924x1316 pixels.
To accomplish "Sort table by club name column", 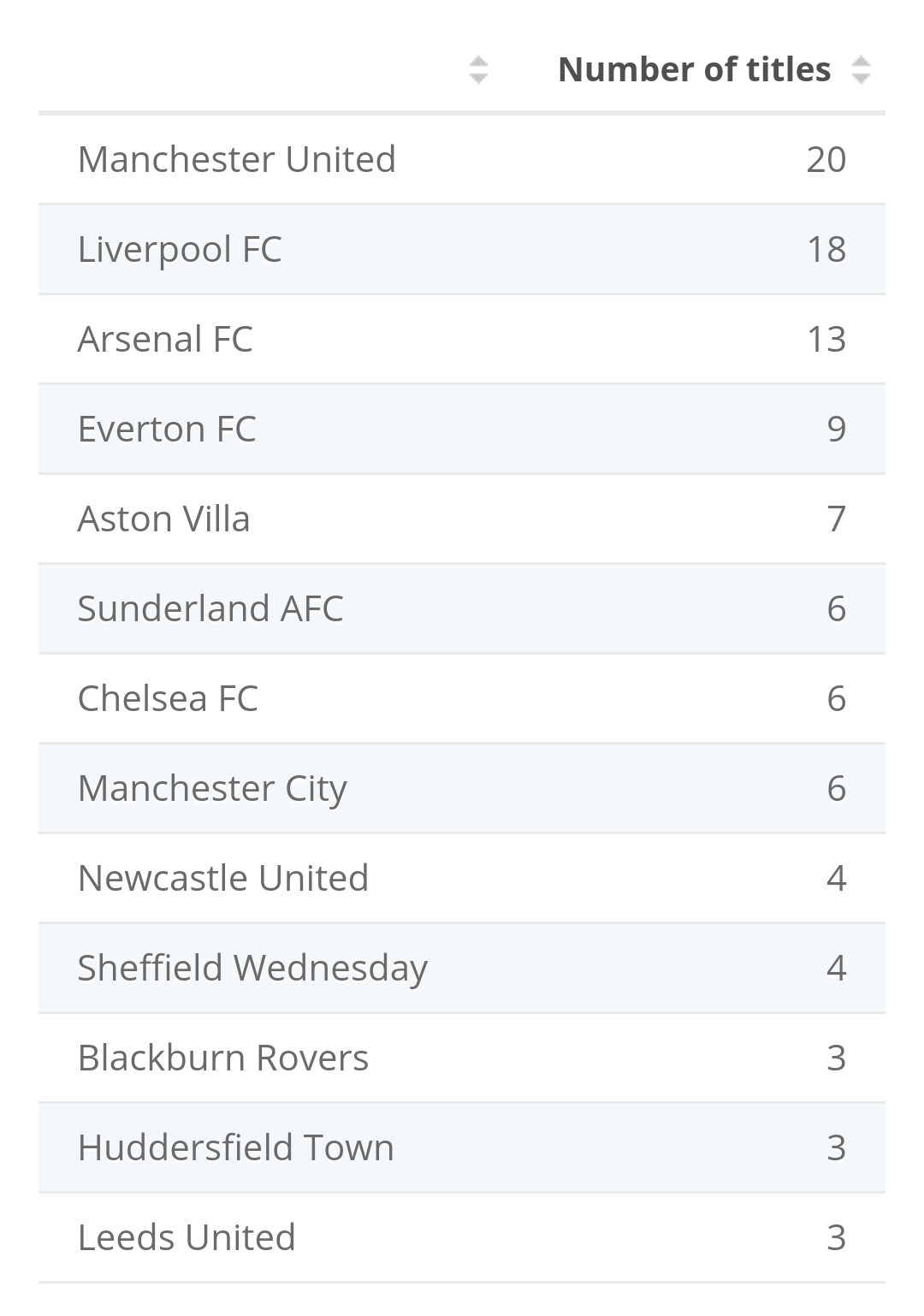I will coord(478,70).
